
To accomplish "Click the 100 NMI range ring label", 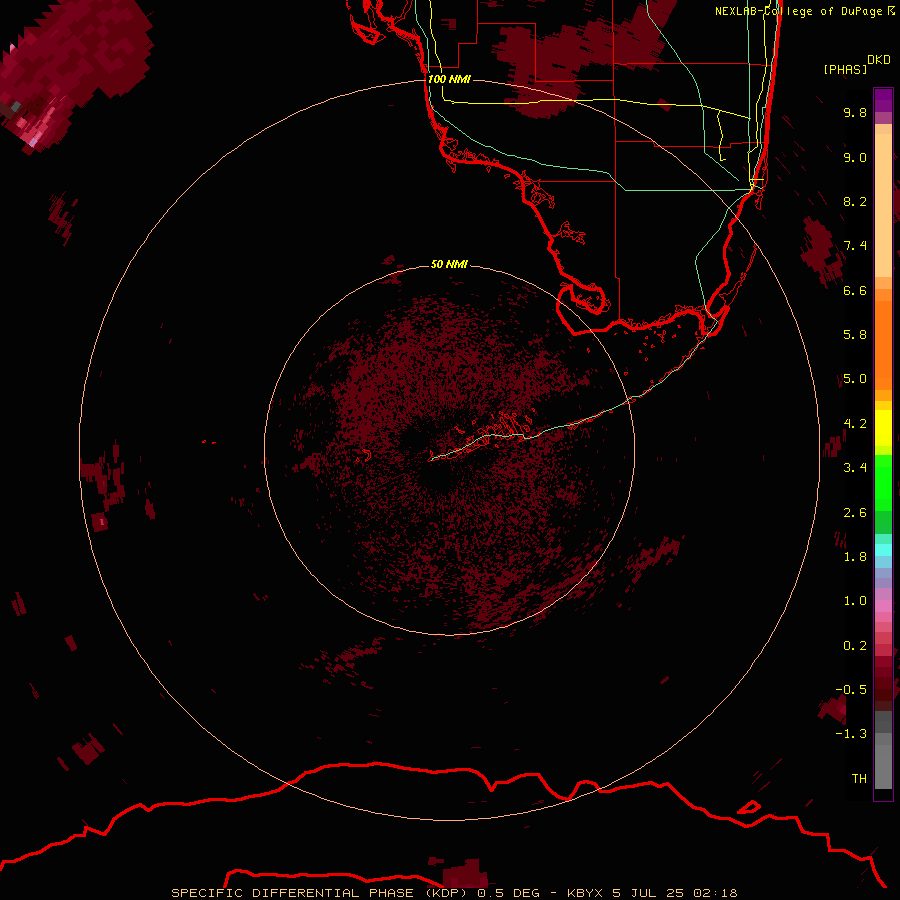I will [449, 79].
